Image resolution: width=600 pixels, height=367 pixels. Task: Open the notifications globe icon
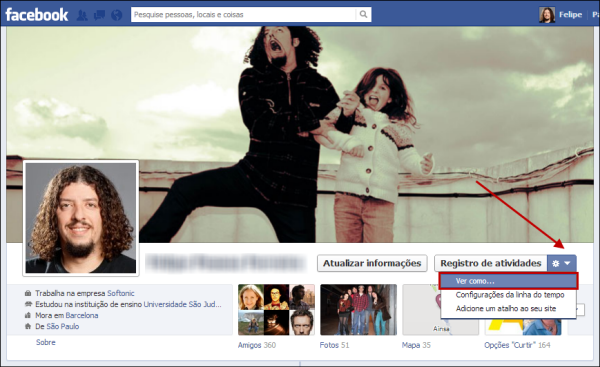coord(116,15)
